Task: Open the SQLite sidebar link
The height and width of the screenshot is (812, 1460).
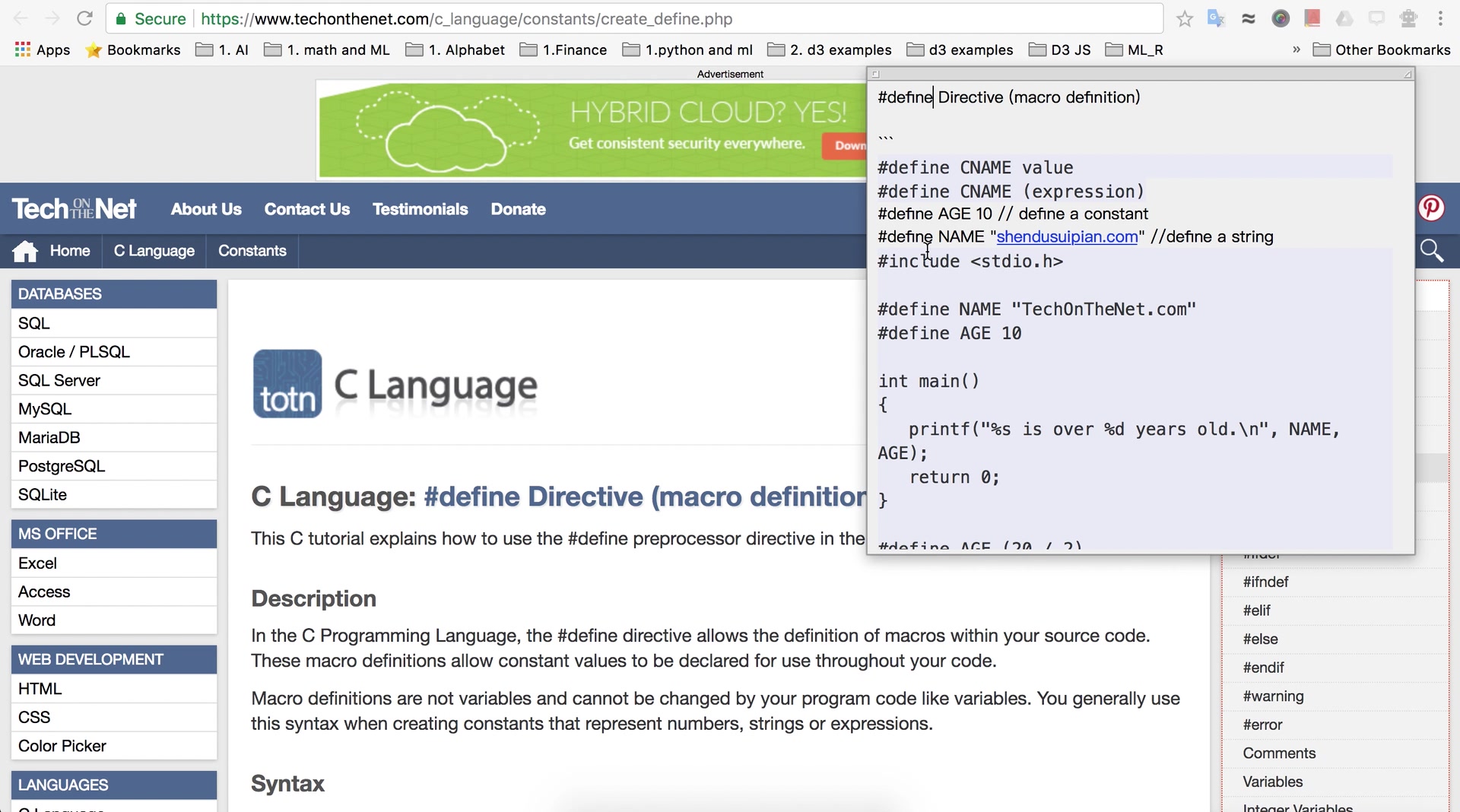Action: pos(114,494)
